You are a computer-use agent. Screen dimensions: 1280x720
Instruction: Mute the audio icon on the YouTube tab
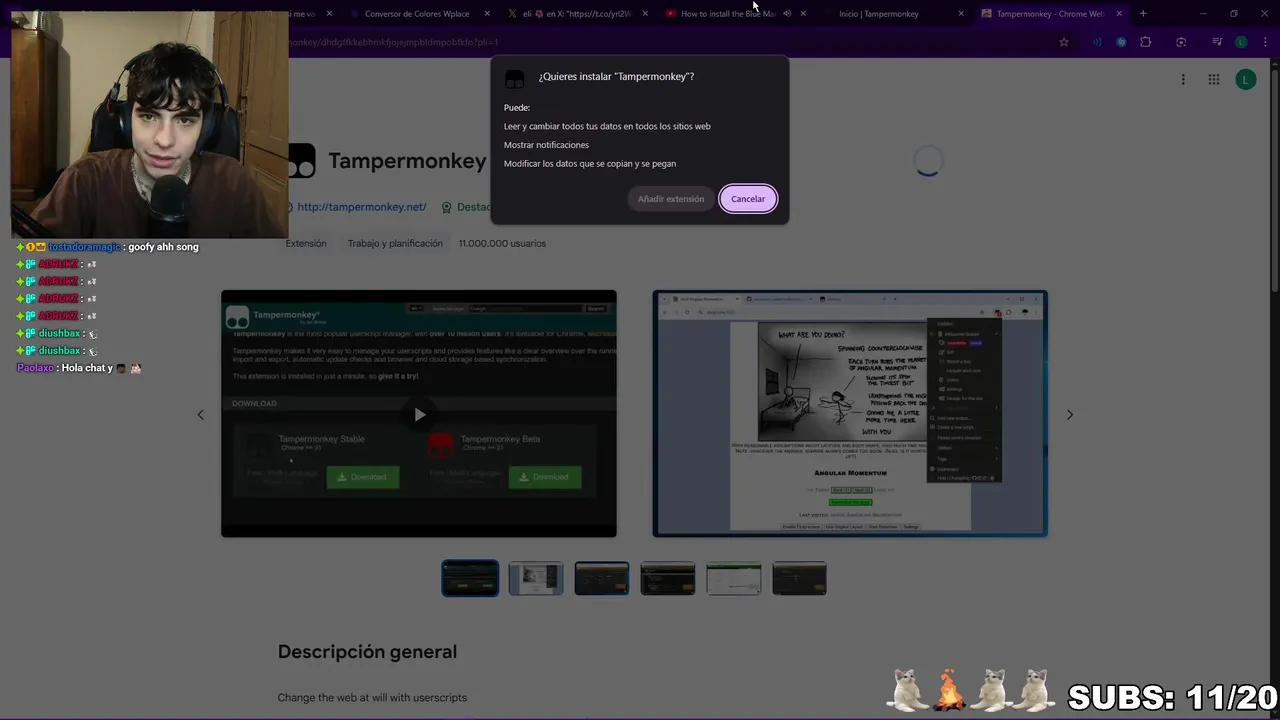787,14
